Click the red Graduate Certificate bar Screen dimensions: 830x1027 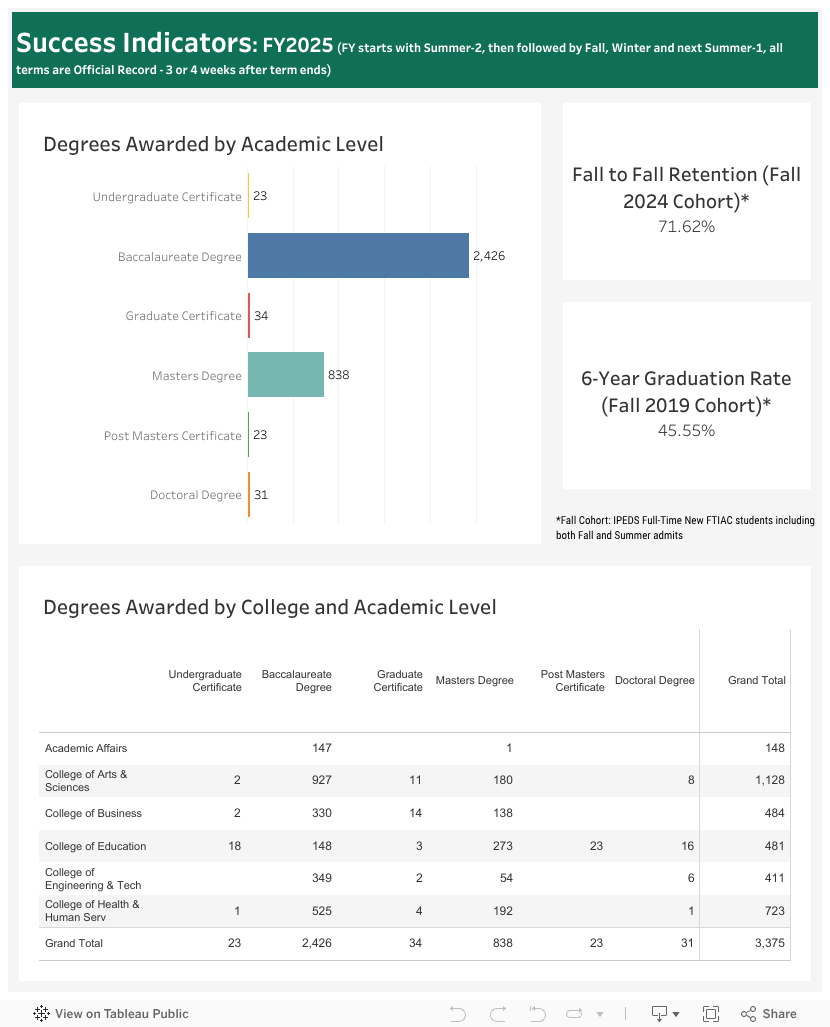(x=249, y=315)
